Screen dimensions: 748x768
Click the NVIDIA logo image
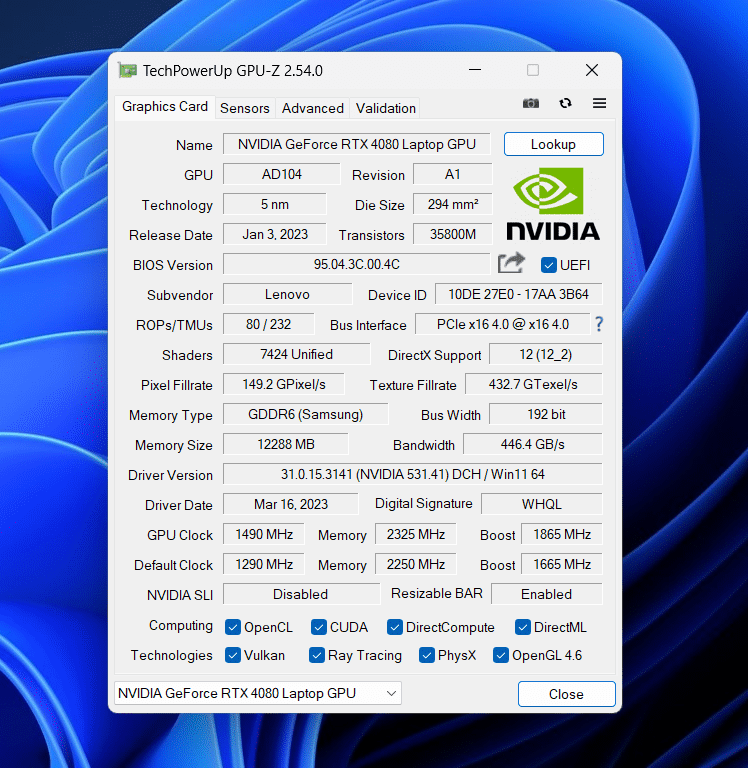tap(553, 205)
